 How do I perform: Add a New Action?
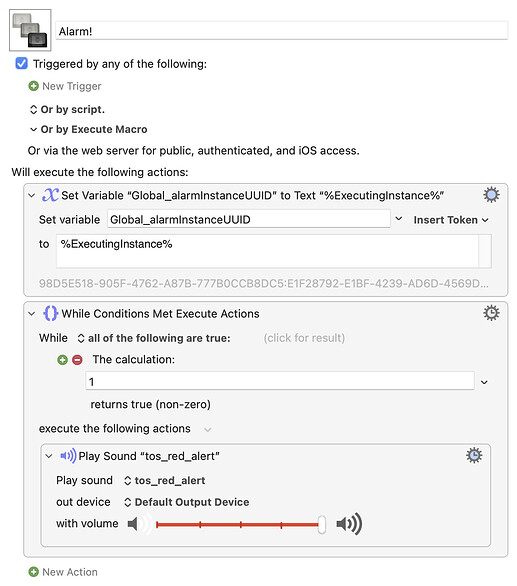pos(63,572)
